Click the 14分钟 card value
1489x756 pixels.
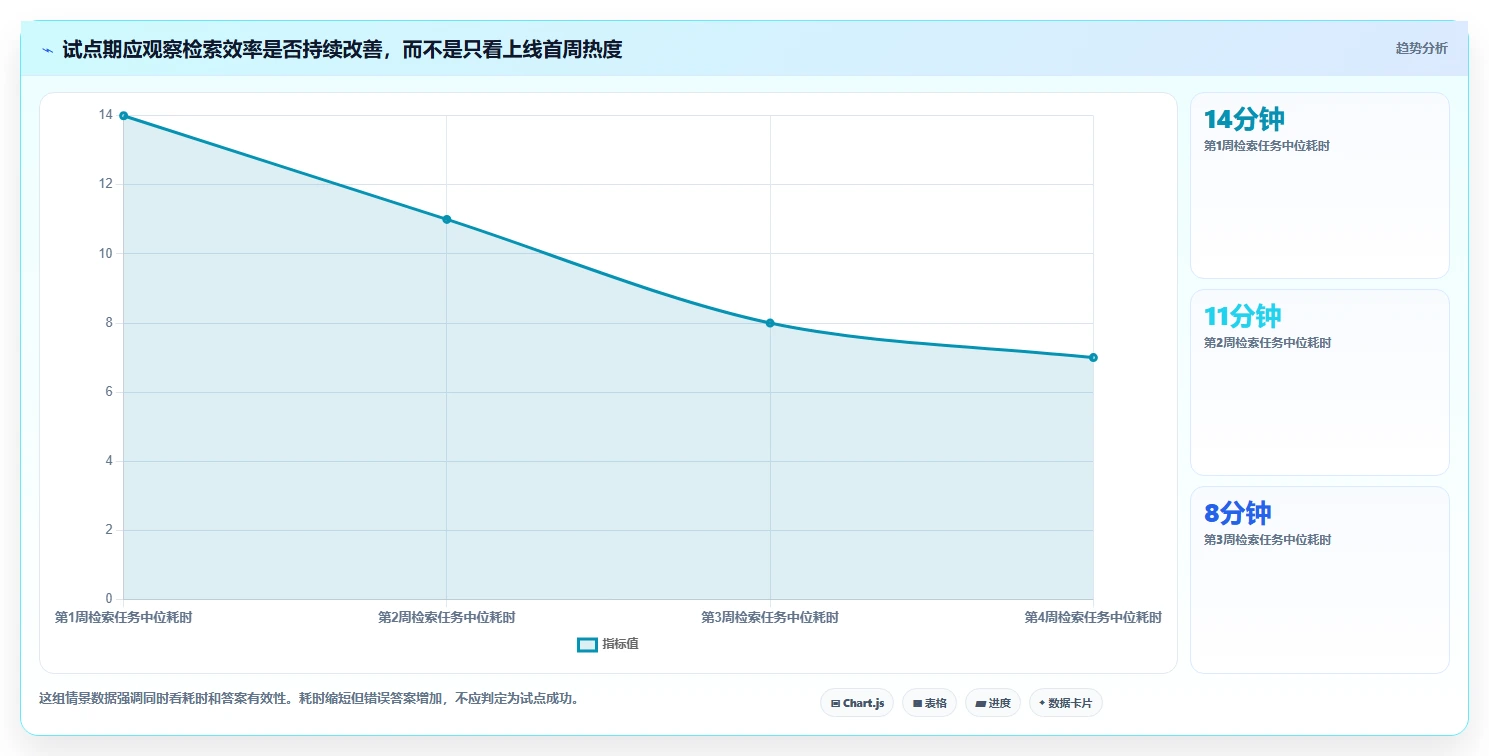click(x=1244, y=119)
